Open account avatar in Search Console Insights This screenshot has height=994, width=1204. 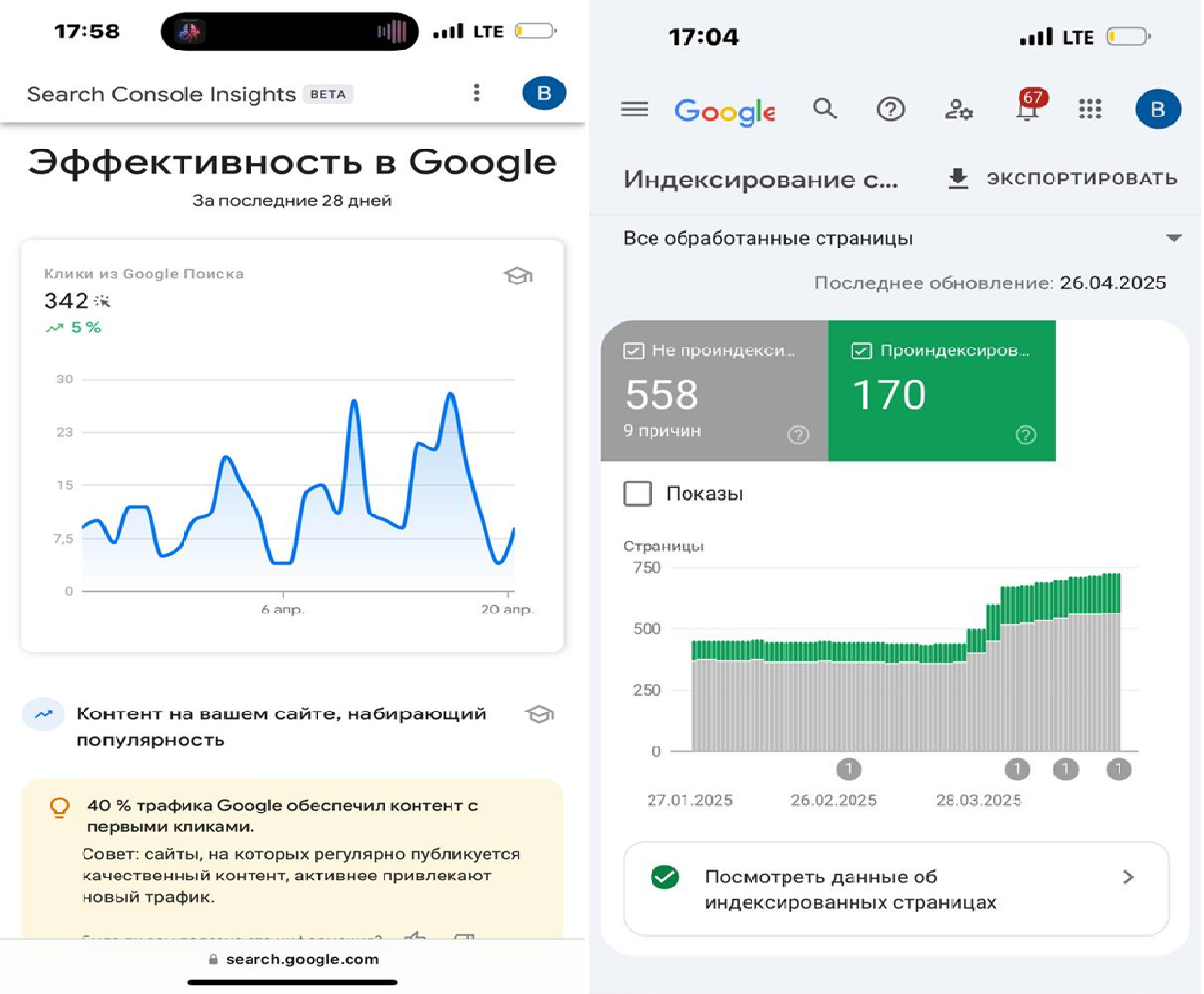(544, 93)
